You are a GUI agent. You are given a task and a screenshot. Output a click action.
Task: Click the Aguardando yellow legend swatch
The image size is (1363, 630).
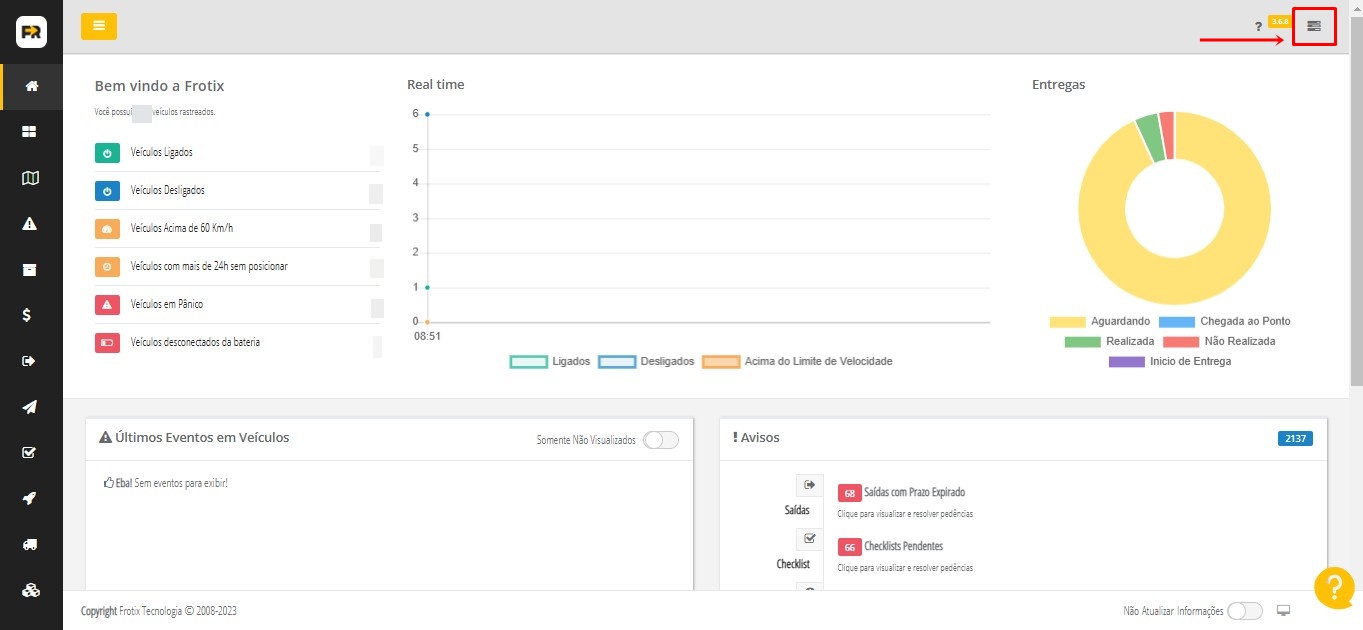point(1067,322)
